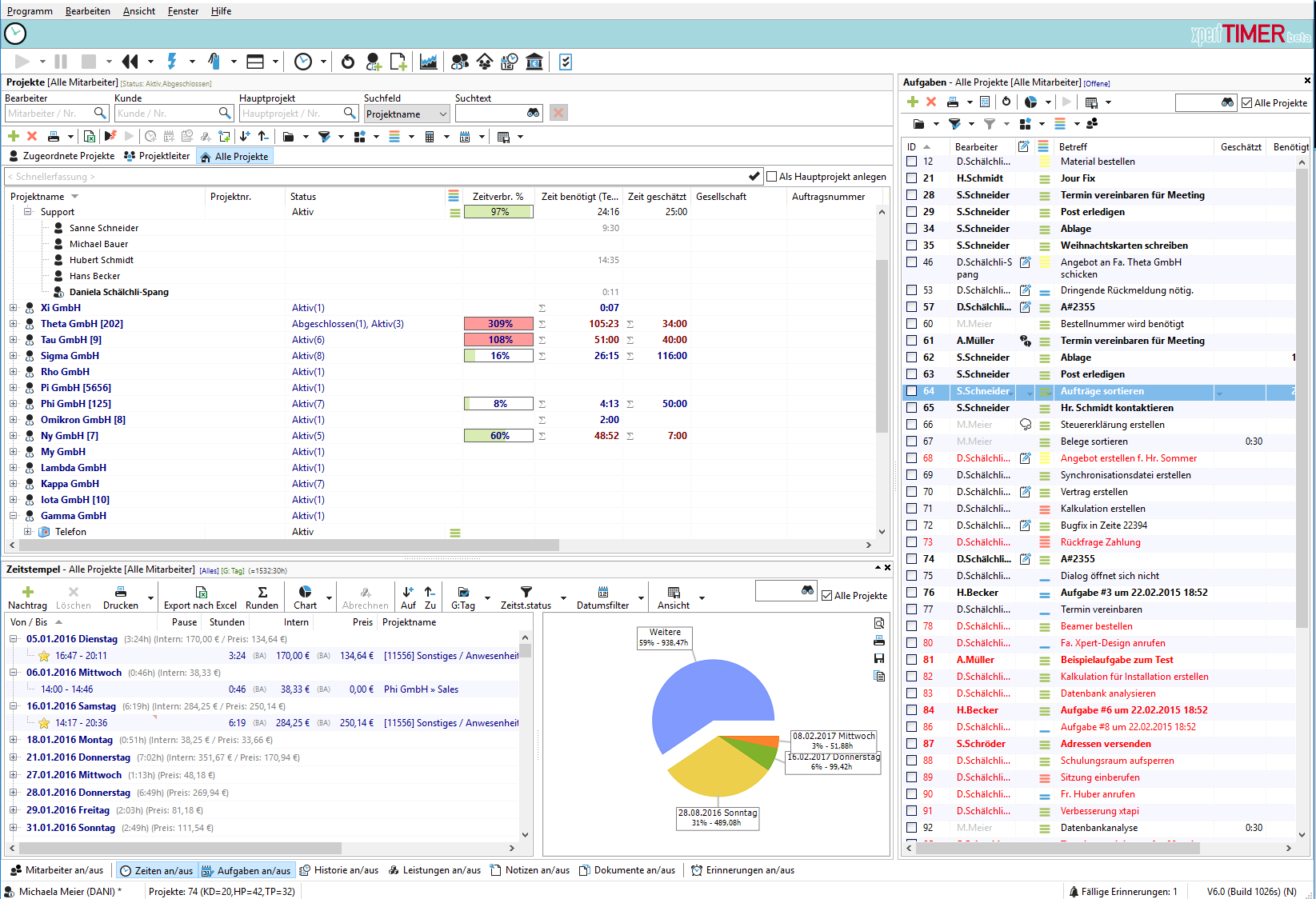The height and width of the screenshot is (899, 1316).
Task: Open the folder icon in projects toolbar
Action: (288, 137)
